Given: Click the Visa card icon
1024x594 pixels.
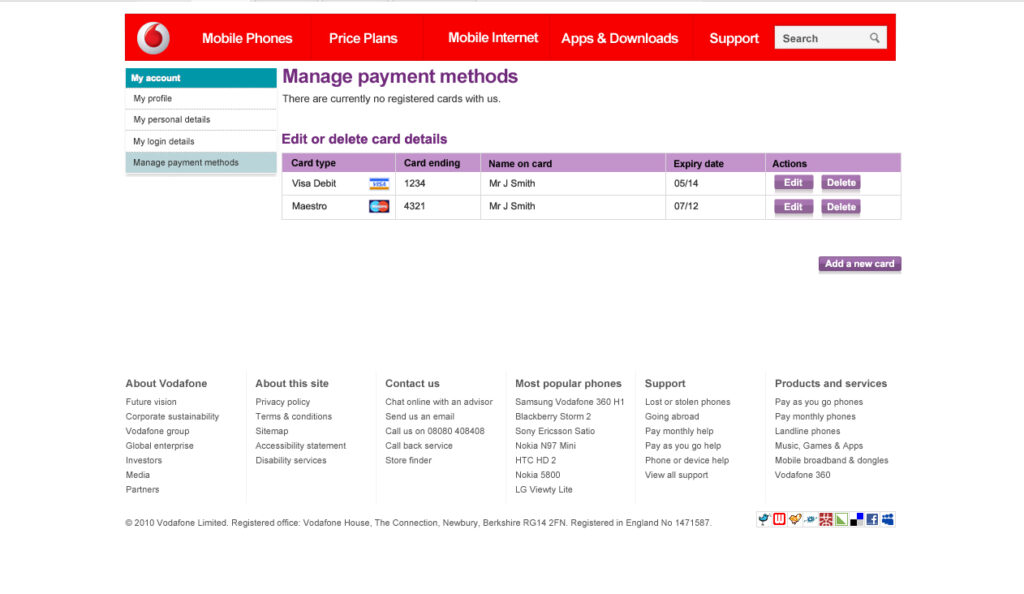Looking at the screenshot, I should pos(380,183).
